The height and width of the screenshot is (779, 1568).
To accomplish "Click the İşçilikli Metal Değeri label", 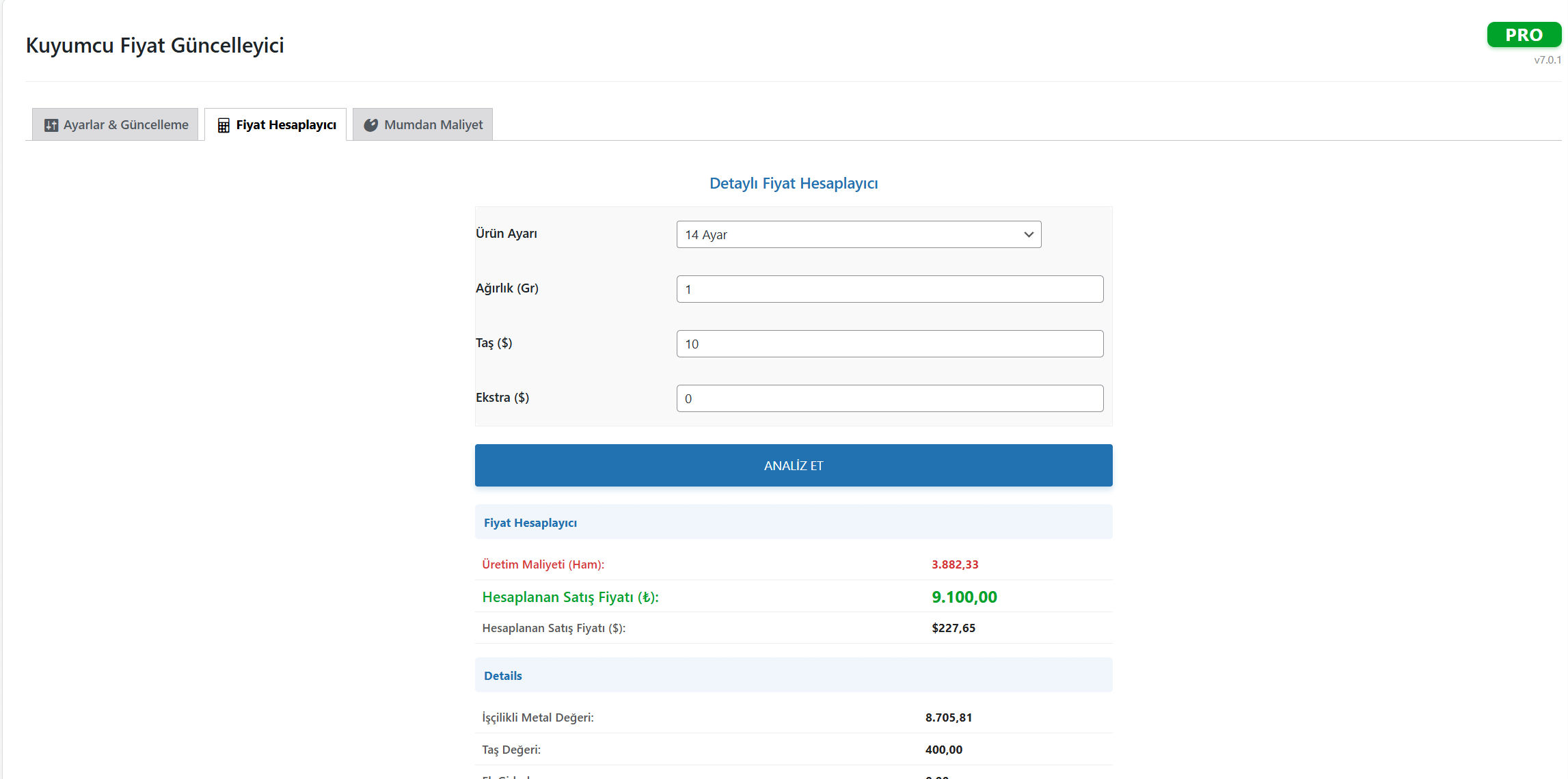I will [538, 717].
